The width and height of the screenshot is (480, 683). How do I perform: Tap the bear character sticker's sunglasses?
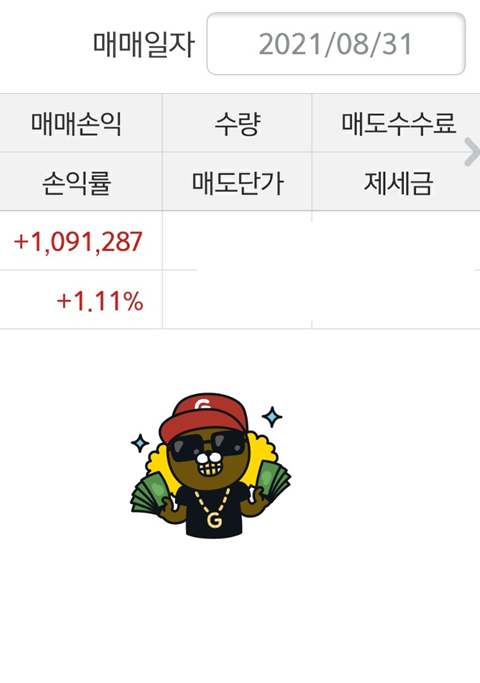(x=207, y=445)
